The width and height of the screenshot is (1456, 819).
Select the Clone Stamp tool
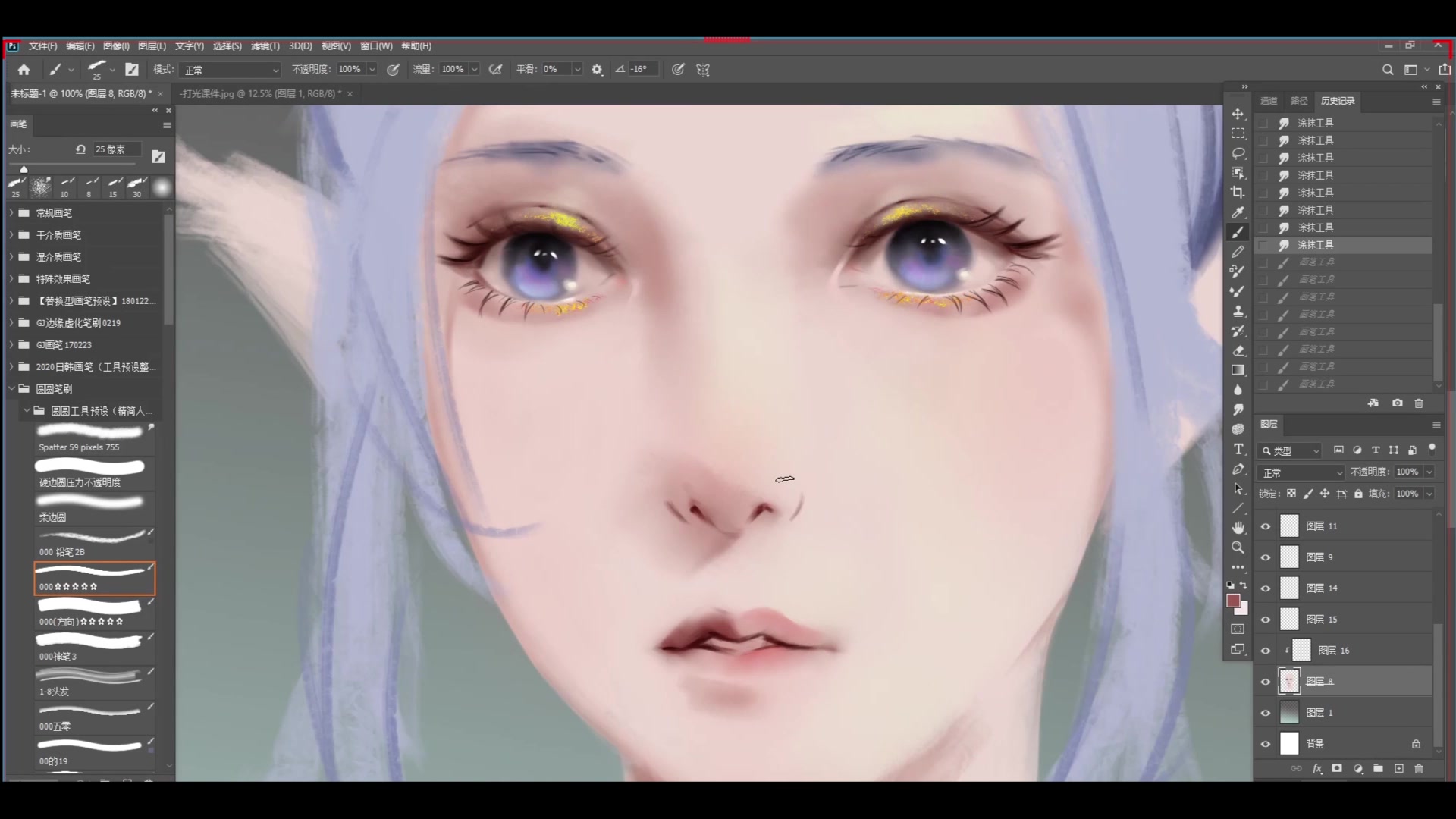coord(1238,311)
